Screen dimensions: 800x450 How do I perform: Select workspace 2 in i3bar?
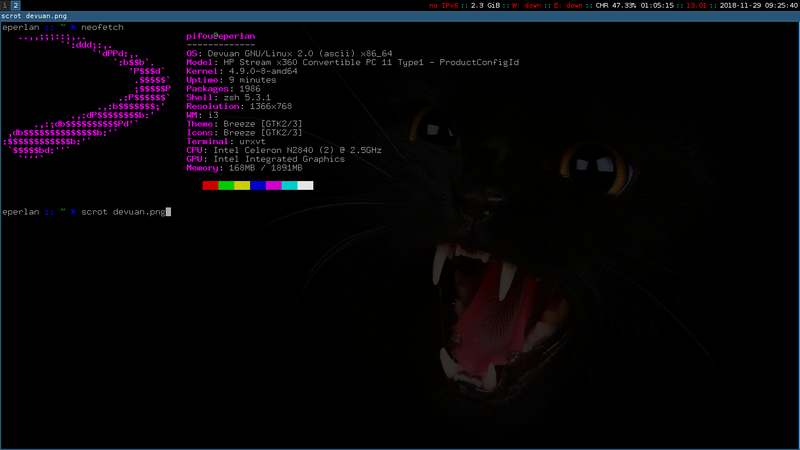pyautogui.click(x=15, y=5)
